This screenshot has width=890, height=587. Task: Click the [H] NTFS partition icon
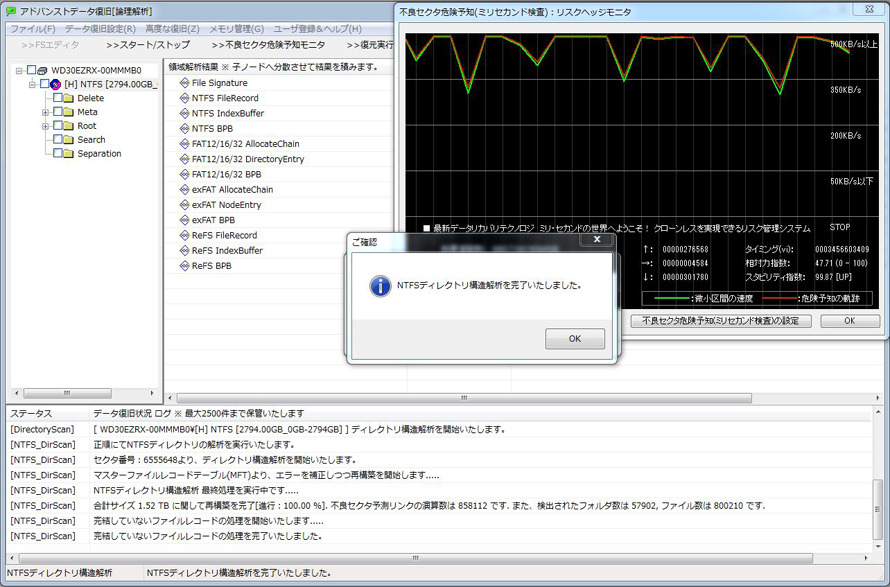[x=56, y=85]
